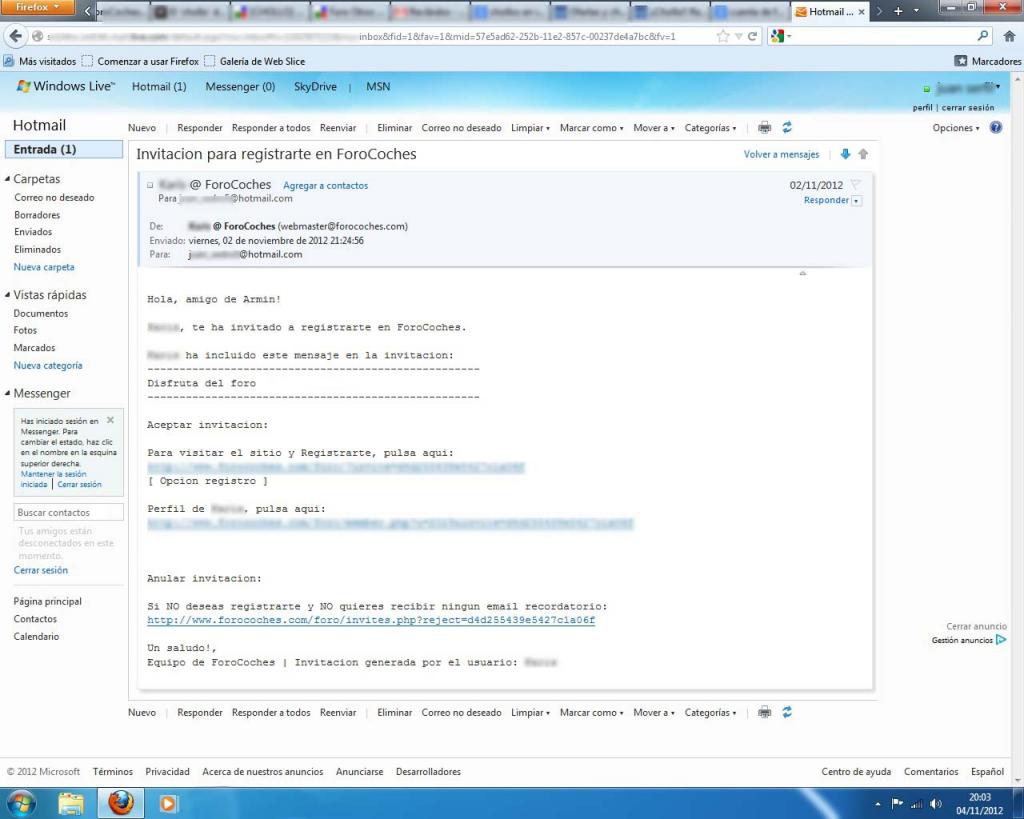Focus the Buscar contactos field
This screenshot has height=819, width=1024.
[69, 513]
